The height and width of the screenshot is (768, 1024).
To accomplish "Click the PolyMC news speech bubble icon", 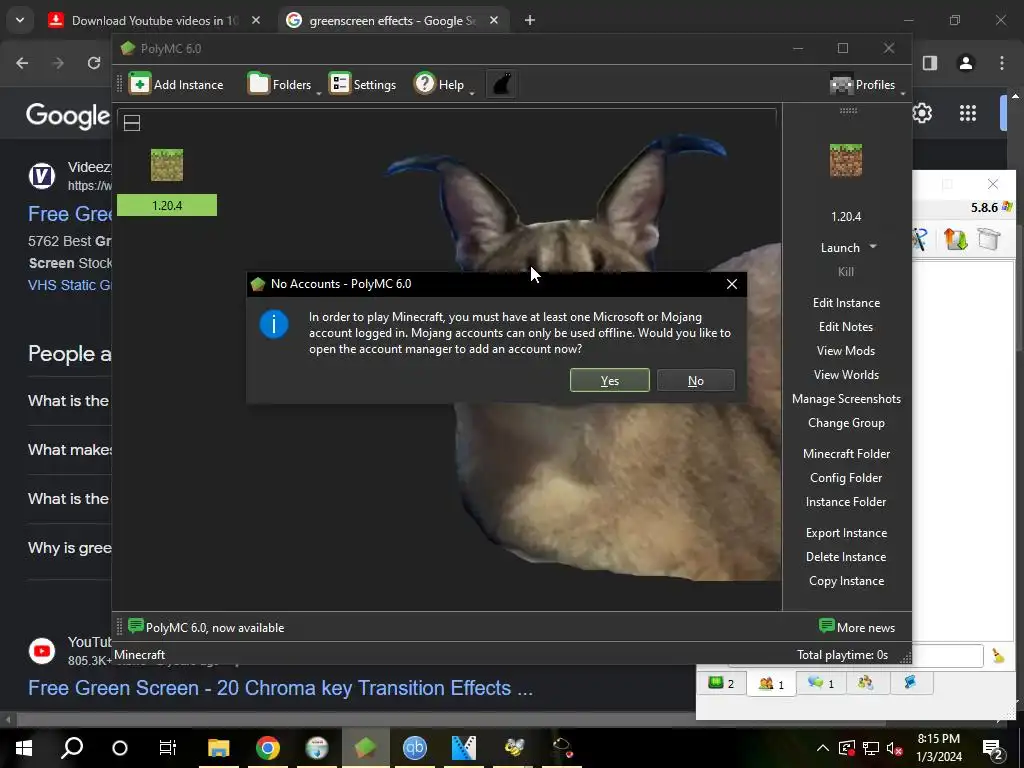I will tap(136, 626).
